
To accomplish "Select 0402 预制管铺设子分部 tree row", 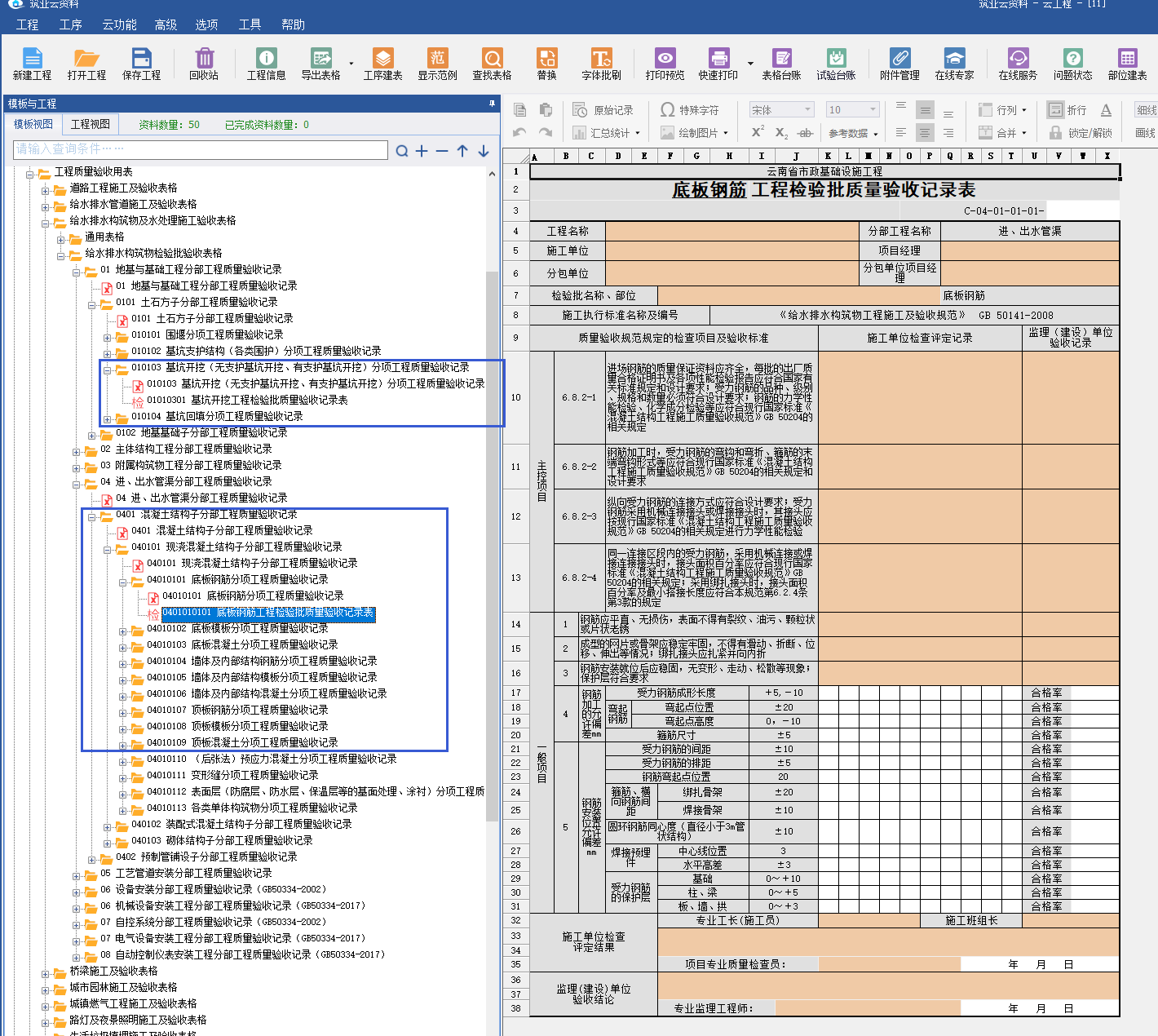I will (x=206, y=857).
